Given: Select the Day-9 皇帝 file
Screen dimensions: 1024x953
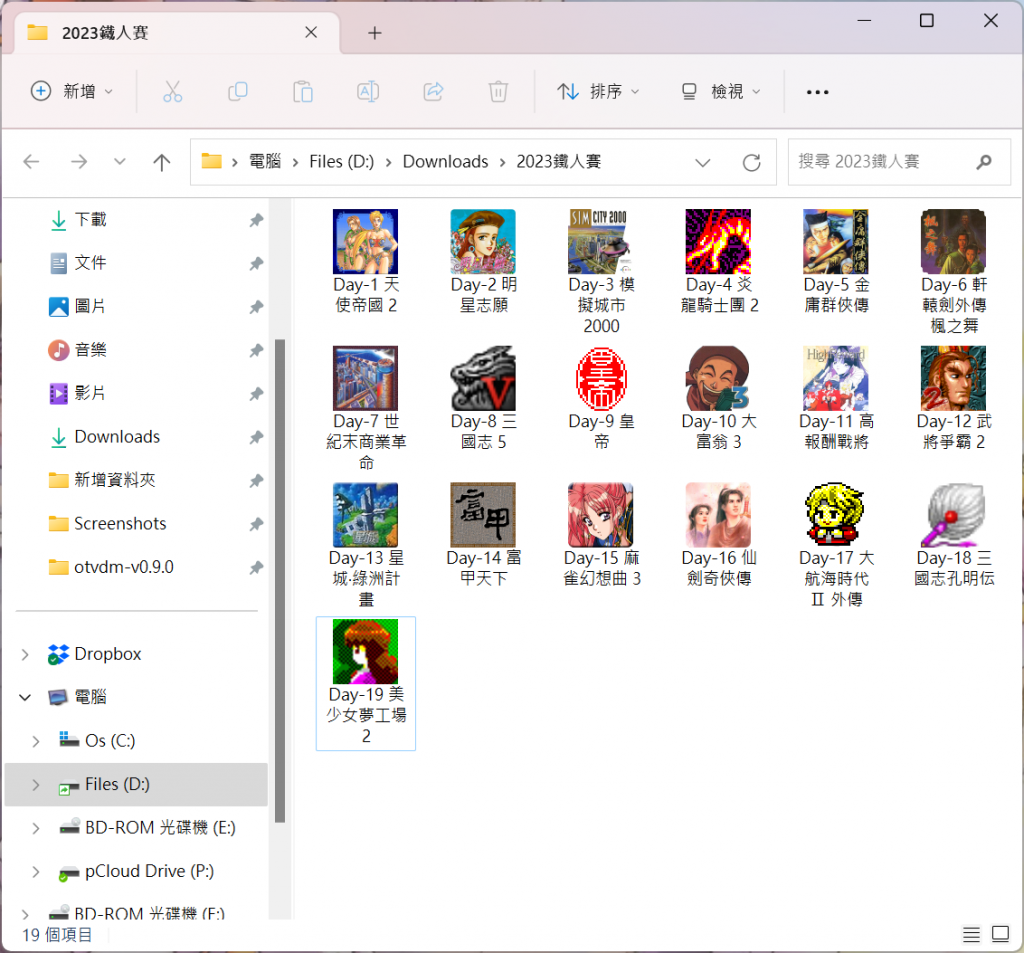Looking at the screenshot, I should (601, 398).
